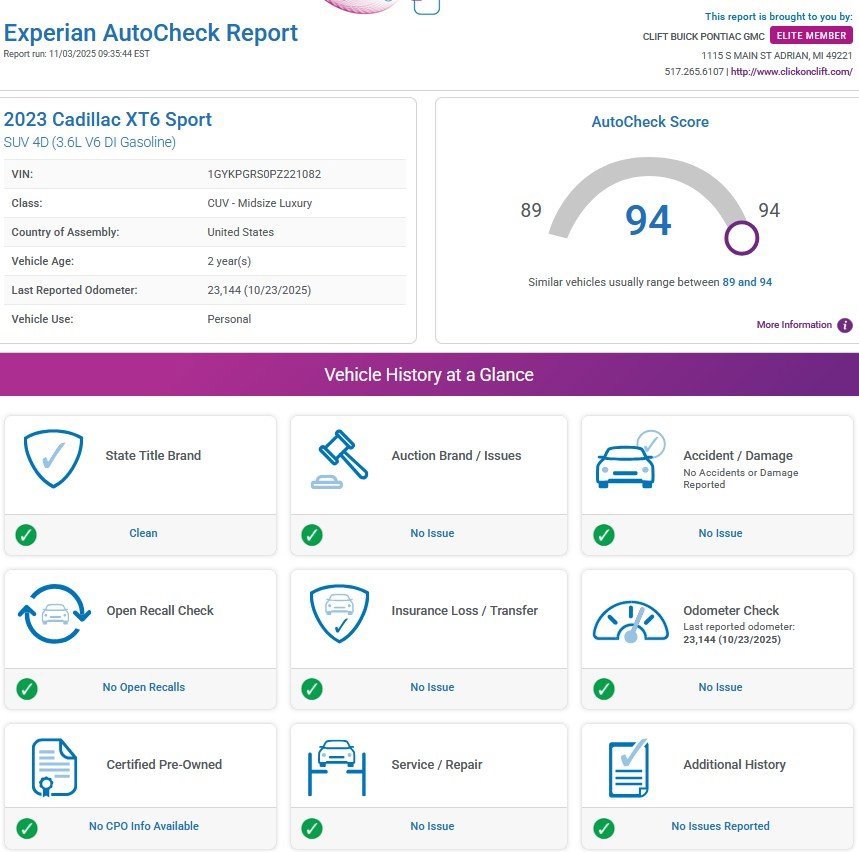This screenshot has width=859, height=852.
Task: Click the Certified Pre-Owned certificate icon
Action: click(54, 767)
